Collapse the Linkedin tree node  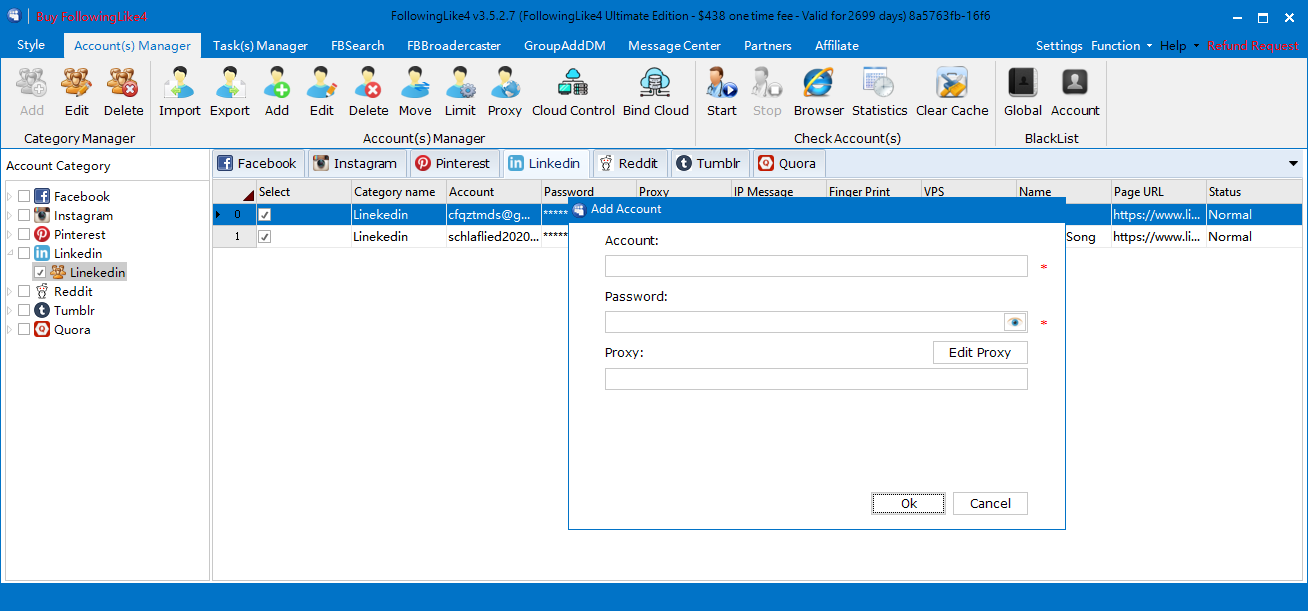[10, 254]
